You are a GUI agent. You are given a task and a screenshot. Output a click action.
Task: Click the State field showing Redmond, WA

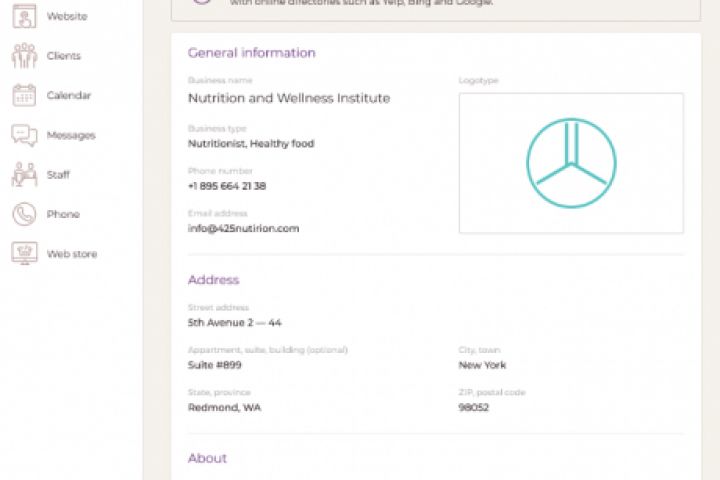pos(225,407)
